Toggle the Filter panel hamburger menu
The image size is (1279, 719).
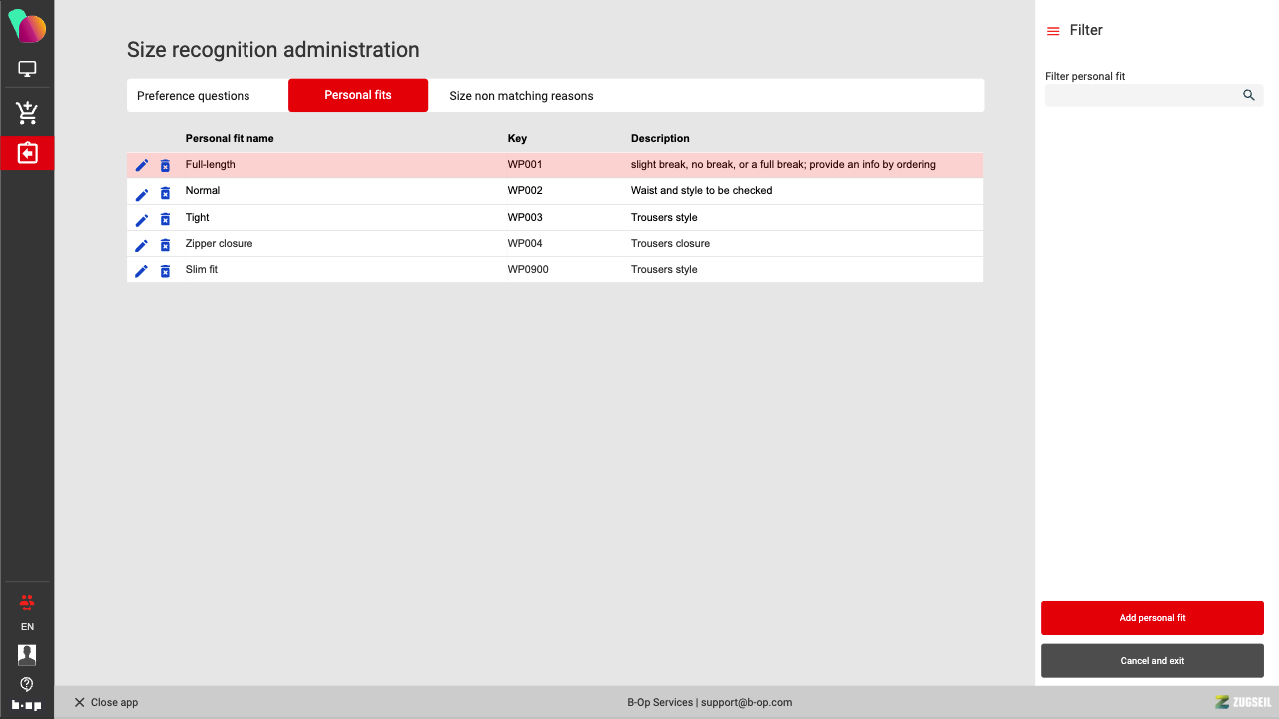pyautogui.click(x=1052, y=31)
